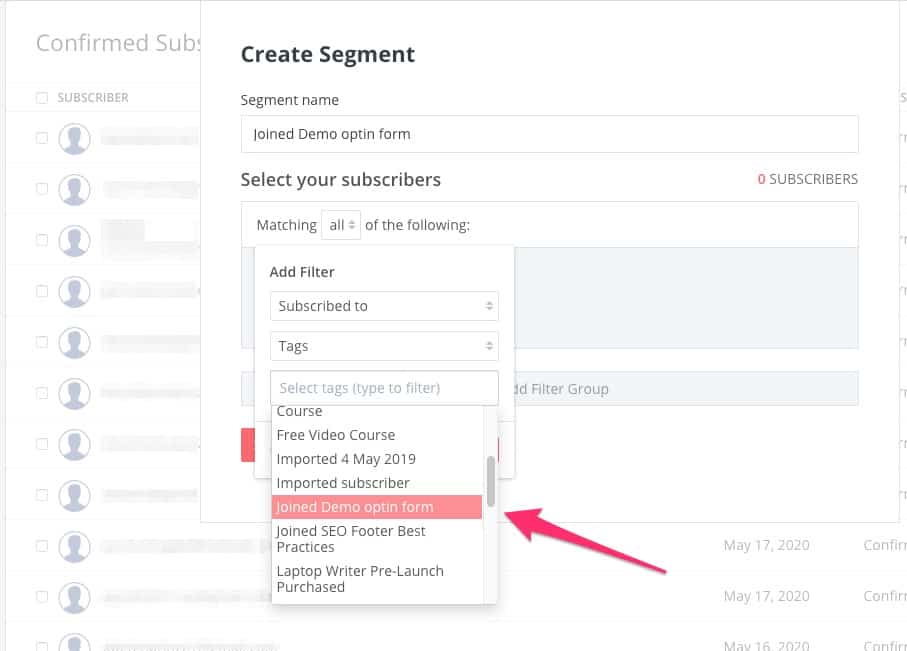Select the "Joined Demo optin form" tag option
The image size is (907, 651).
pyautogui.click(x=376, y=507)
